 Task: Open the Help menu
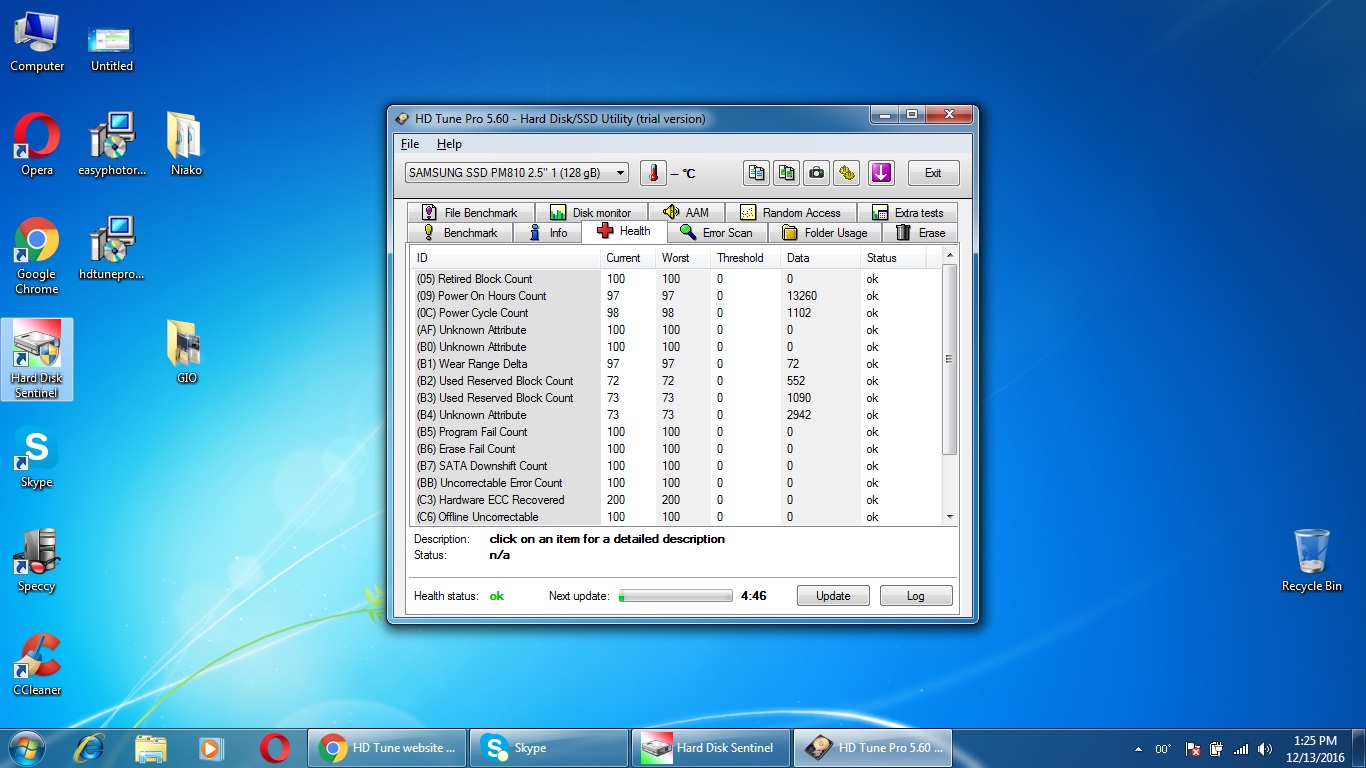click(x=449, y=144)
